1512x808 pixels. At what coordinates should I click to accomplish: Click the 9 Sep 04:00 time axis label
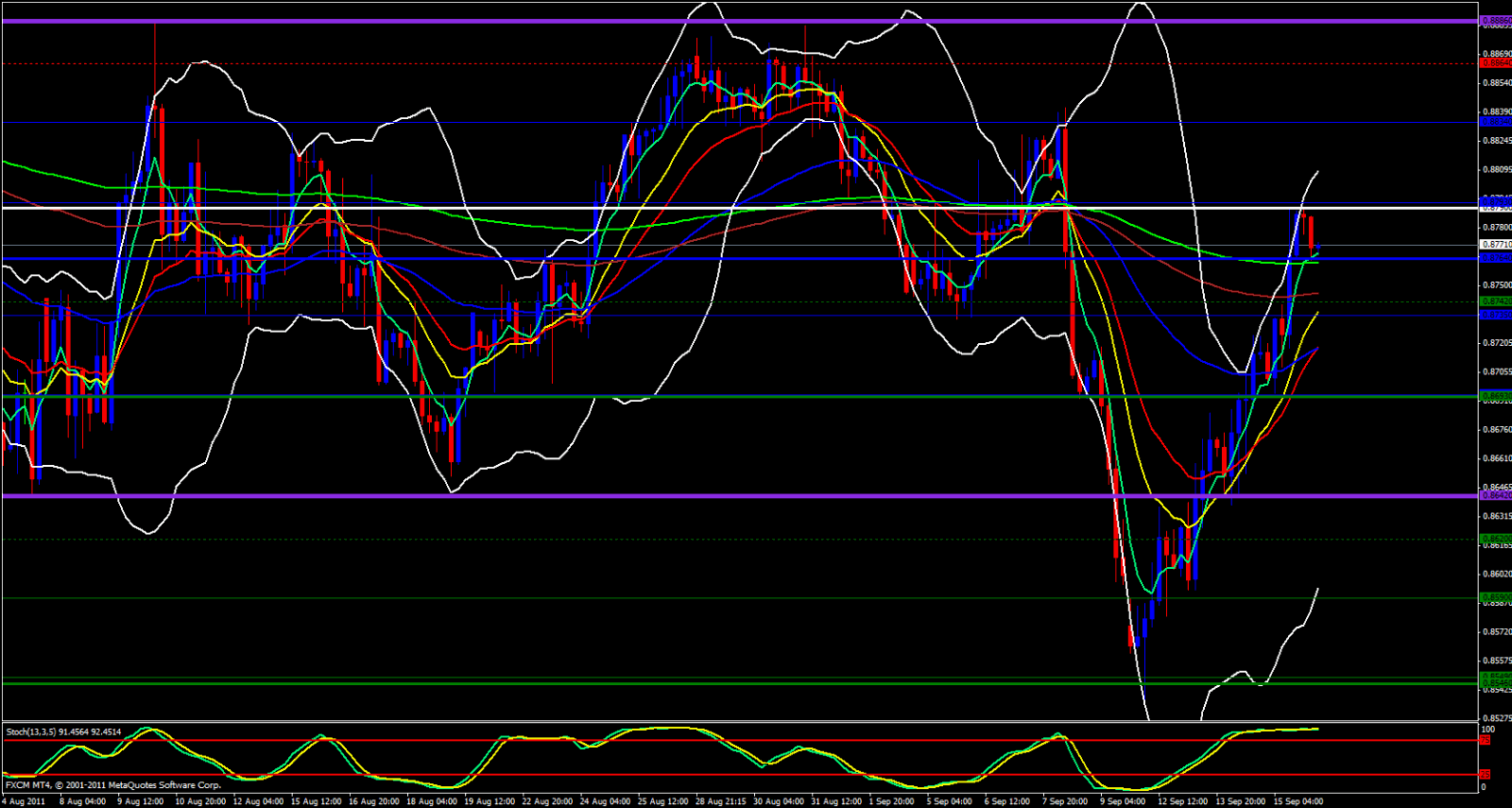1123,801
